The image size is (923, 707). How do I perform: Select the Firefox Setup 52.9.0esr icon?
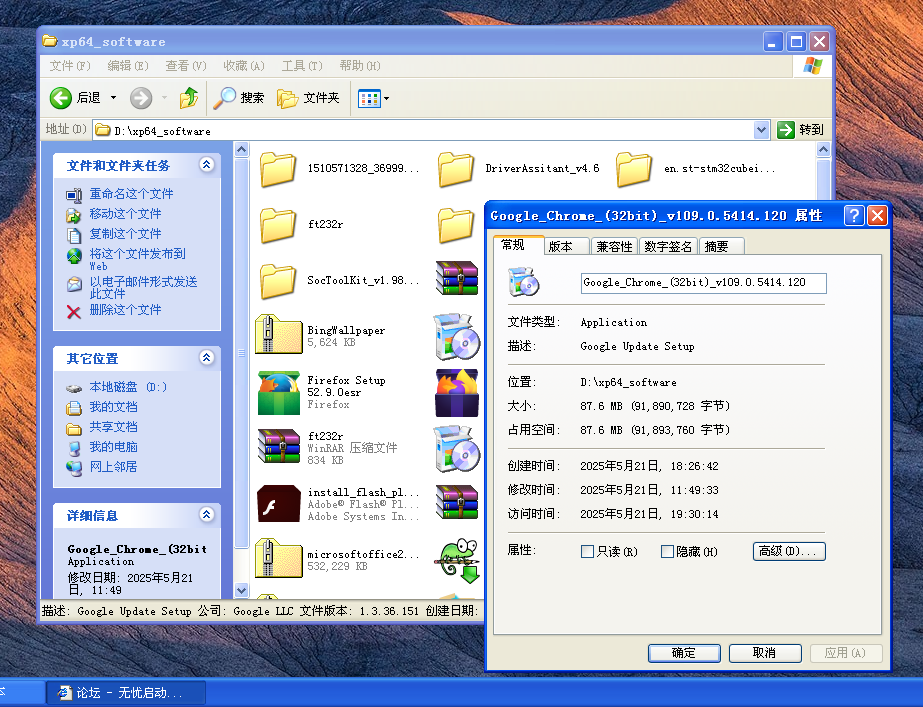[279, 393]
